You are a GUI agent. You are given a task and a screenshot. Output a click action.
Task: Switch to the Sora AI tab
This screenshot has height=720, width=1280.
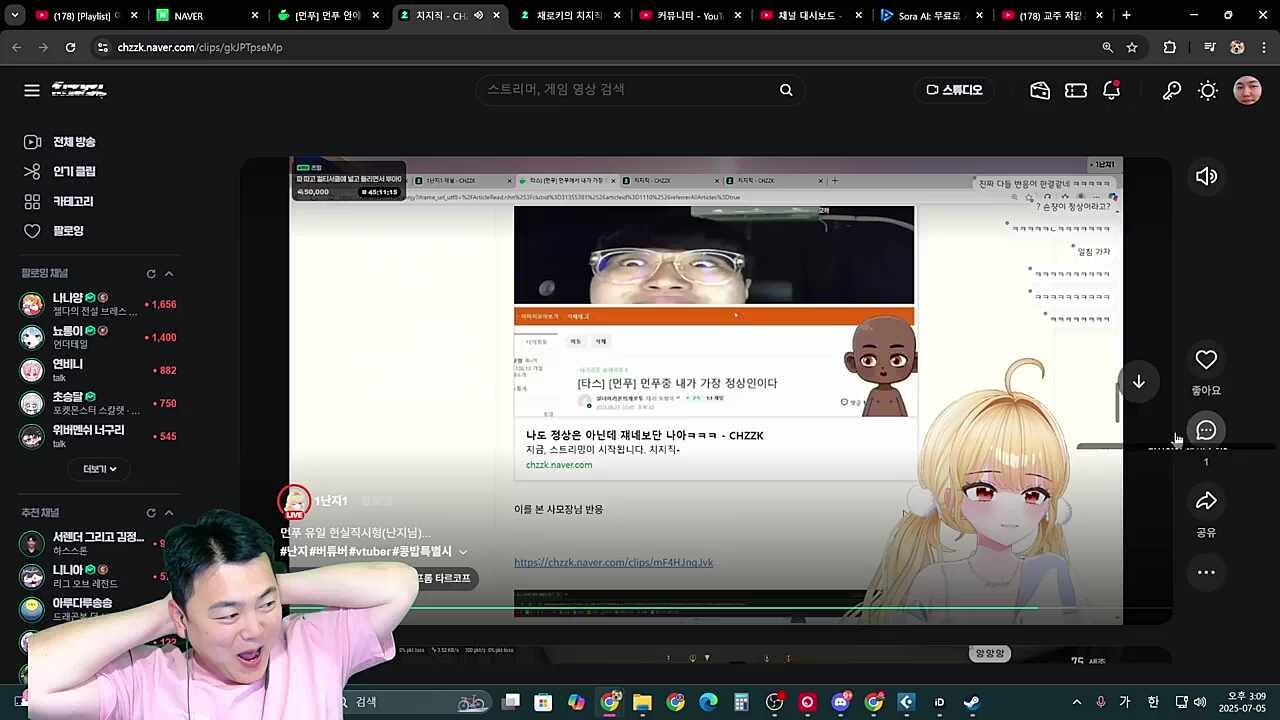click(x=932, y=16)
